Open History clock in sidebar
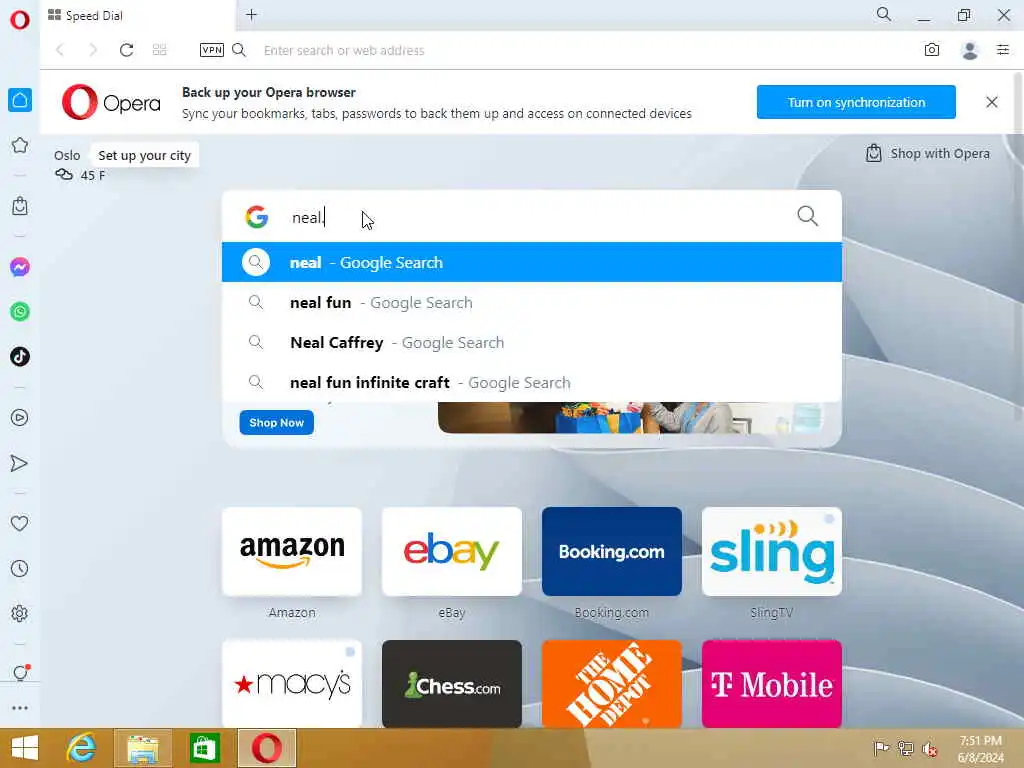This screenshot has height=768, width=1024. tap(20, 568)
